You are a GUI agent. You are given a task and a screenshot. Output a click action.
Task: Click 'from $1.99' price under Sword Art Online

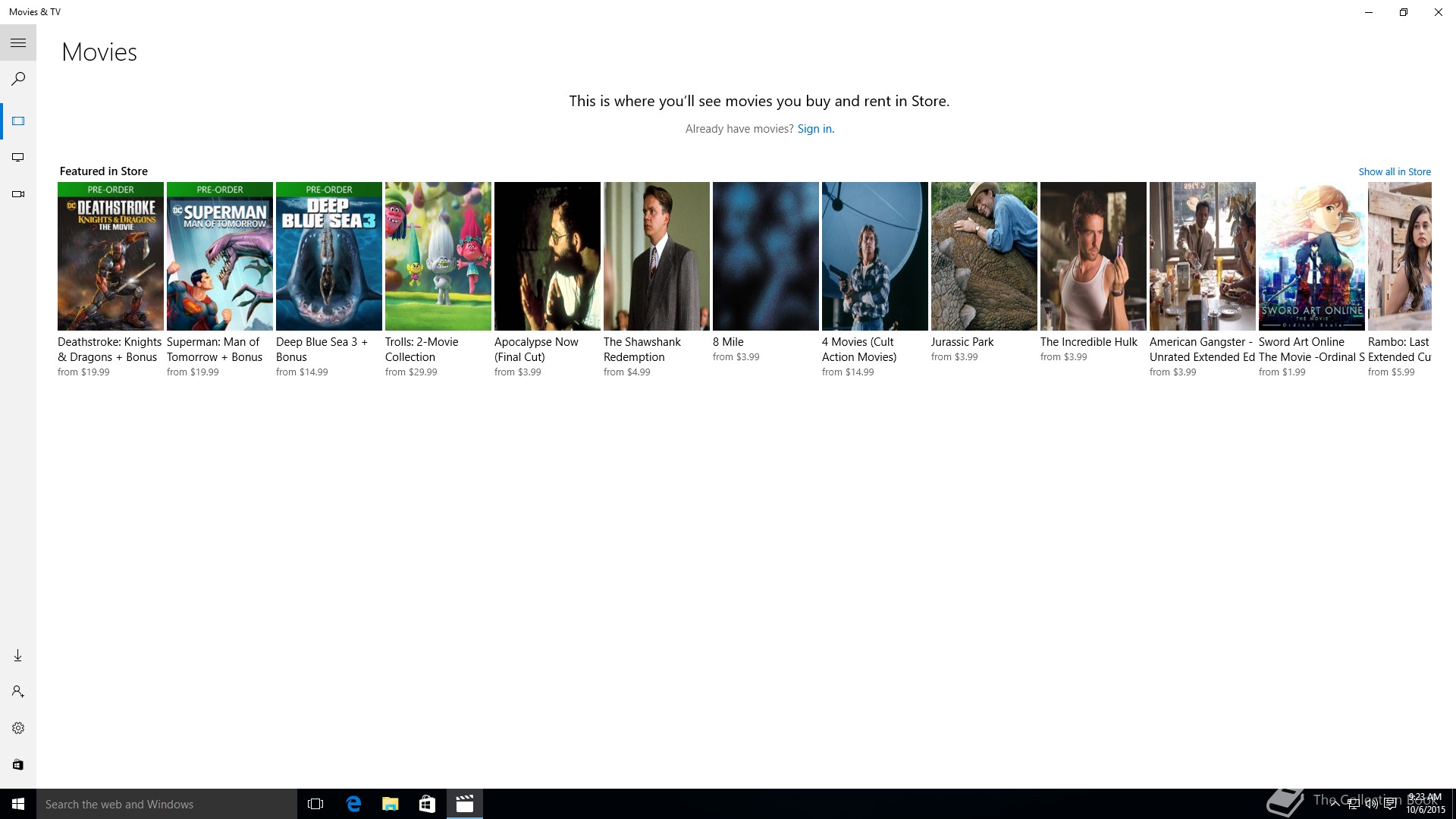[x=1282, y=372]
